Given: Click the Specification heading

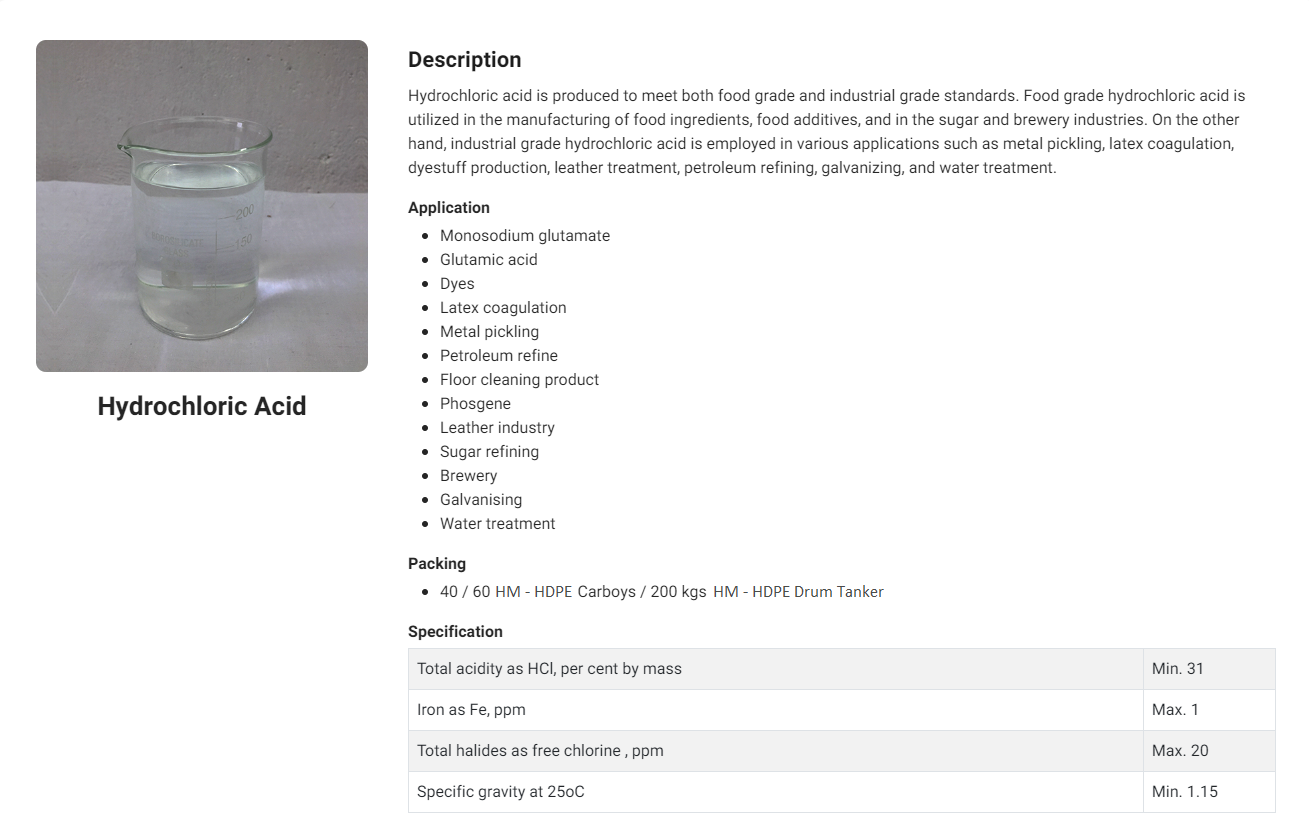Looking at the screenshot, I should (455, 632).
